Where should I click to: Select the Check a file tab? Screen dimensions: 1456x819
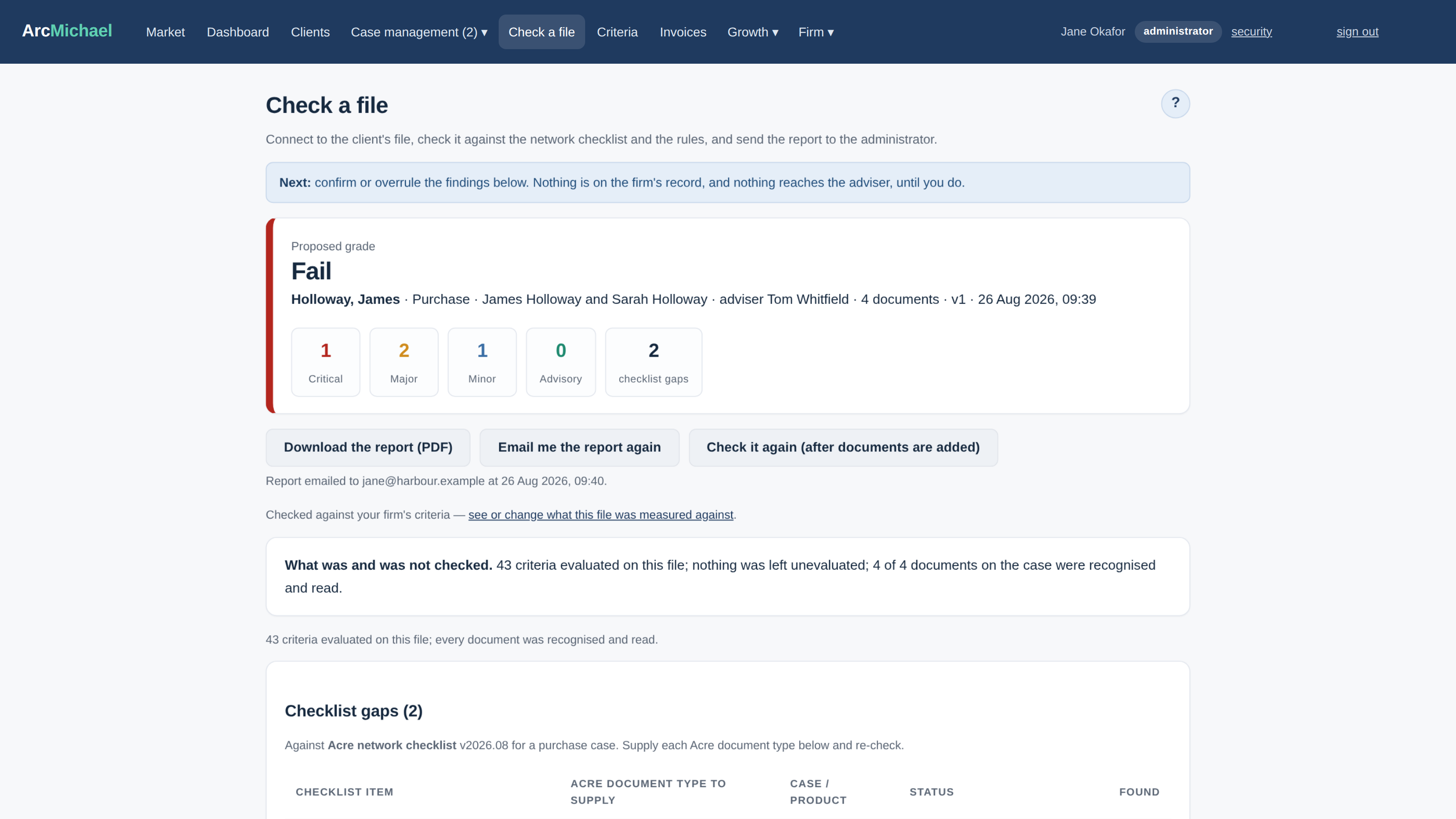click(x=541, y=32)
